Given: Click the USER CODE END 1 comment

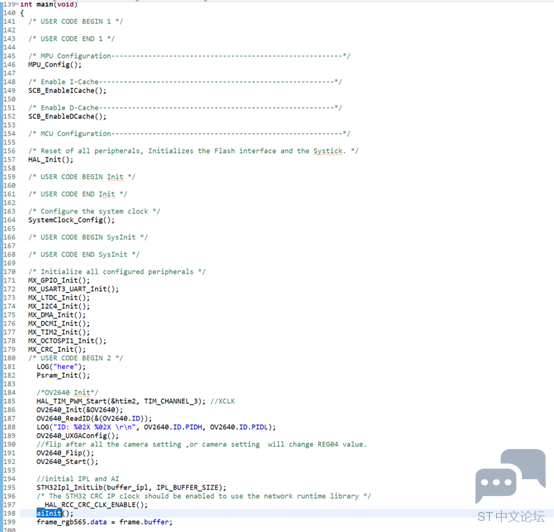Looking at the screenshot, I should (71, 39).
